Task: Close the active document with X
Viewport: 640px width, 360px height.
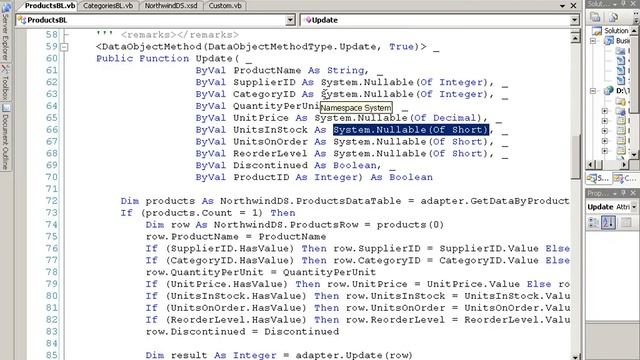Action: [573, 6]
